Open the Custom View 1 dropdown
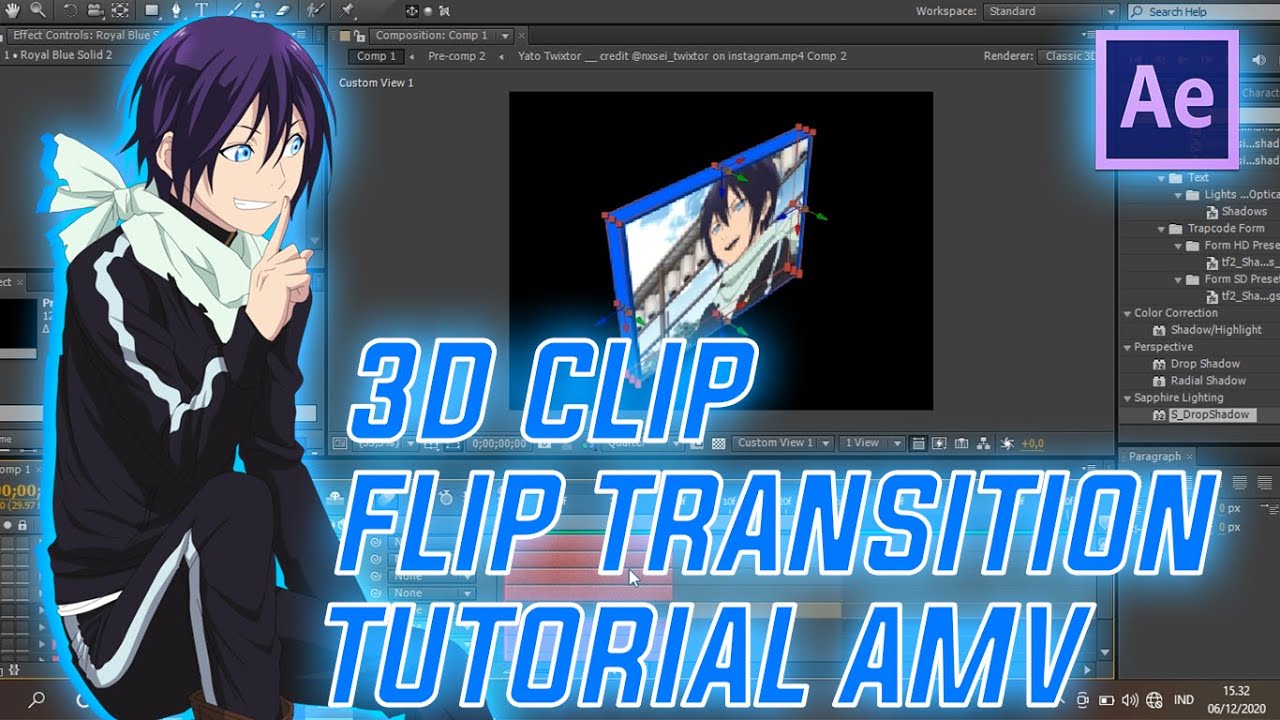Viewport: 1280px width, 720px height. pos(783,443)
